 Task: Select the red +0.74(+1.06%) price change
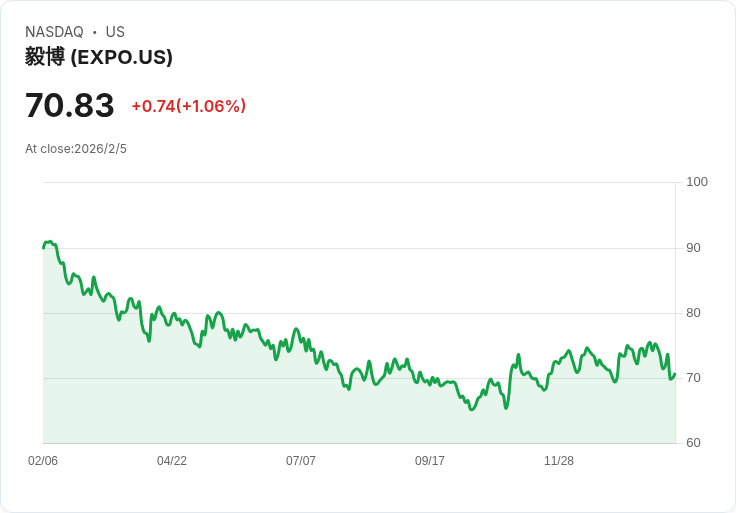(188, 106)
